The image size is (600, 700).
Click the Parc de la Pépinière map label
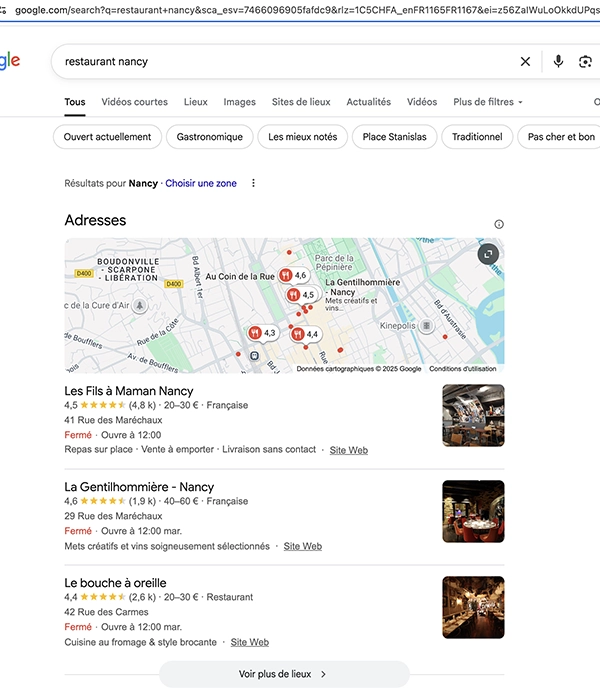click(335, 262)
